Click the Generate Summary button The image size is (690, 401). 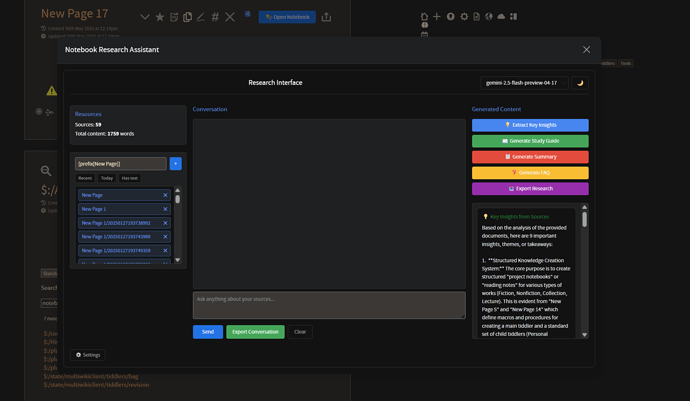pyautogui.click(x=530, y=157)
